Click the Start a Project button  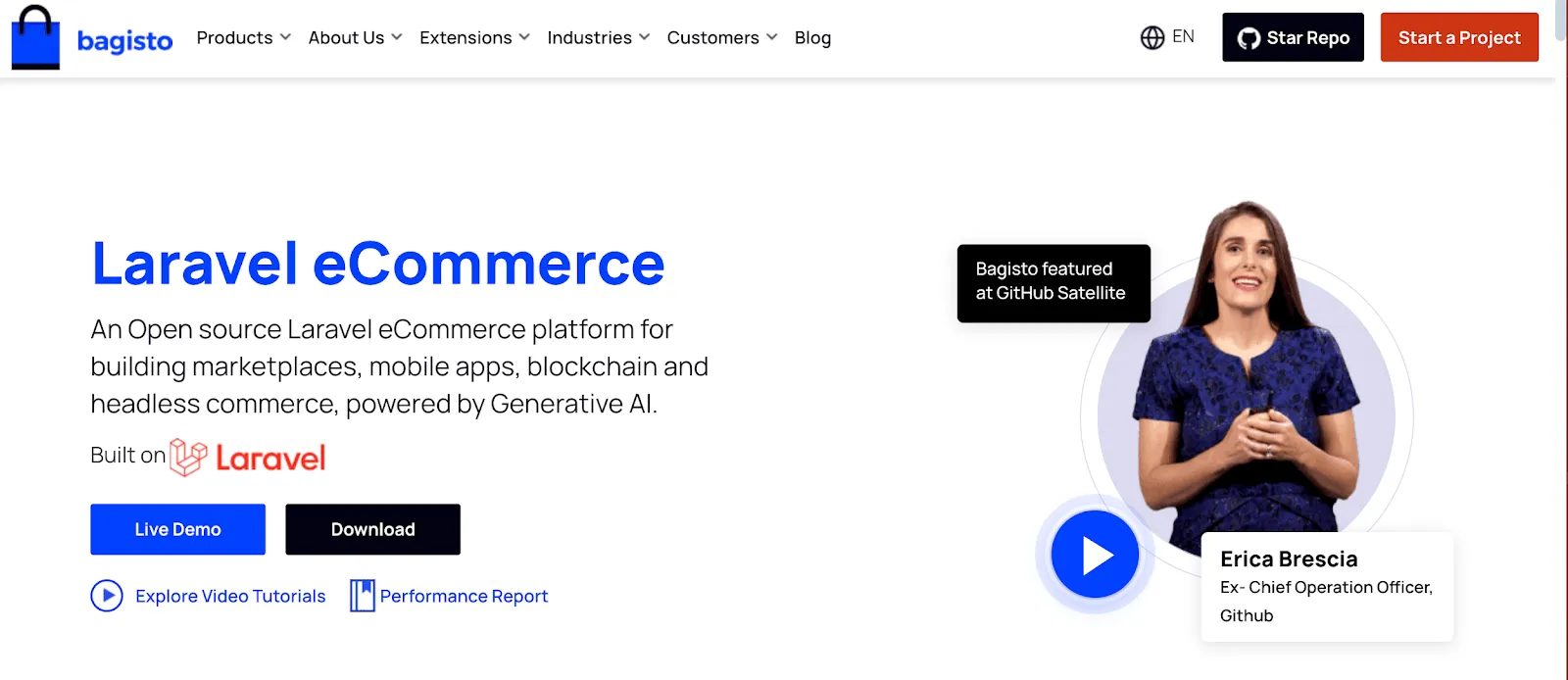tap(1459, 37)
